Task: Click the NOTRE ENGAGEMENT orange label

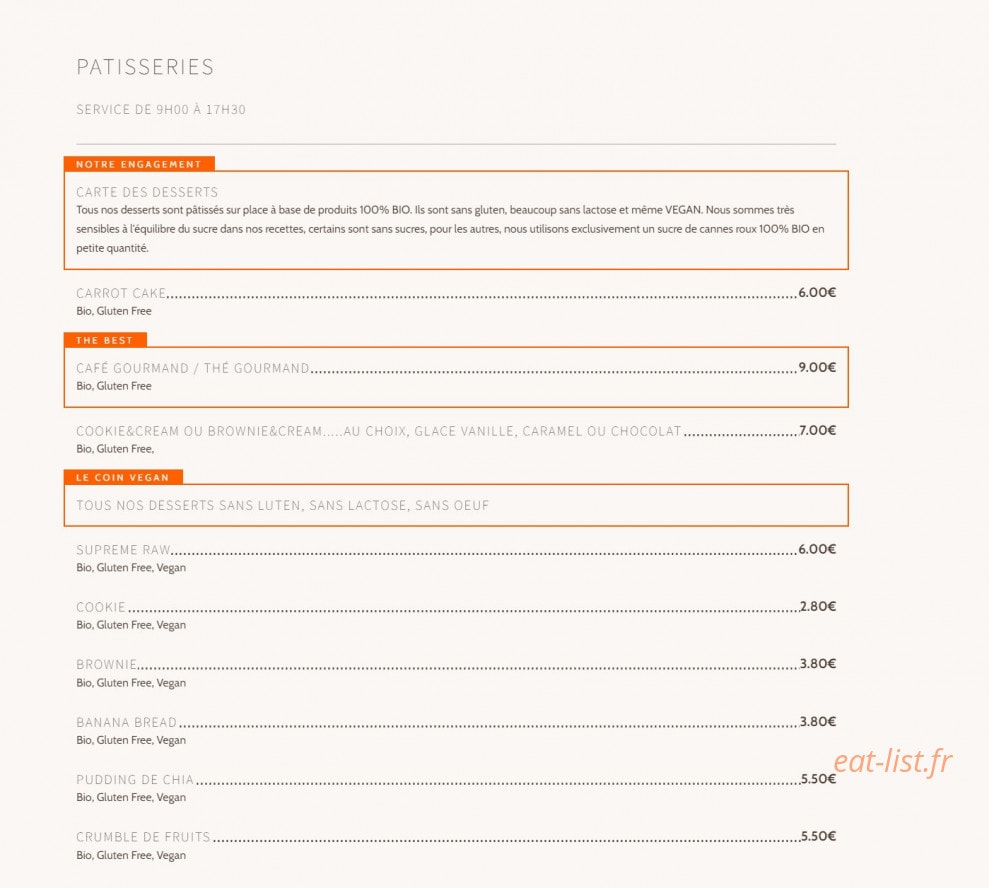Action: [x=139, y=164]
